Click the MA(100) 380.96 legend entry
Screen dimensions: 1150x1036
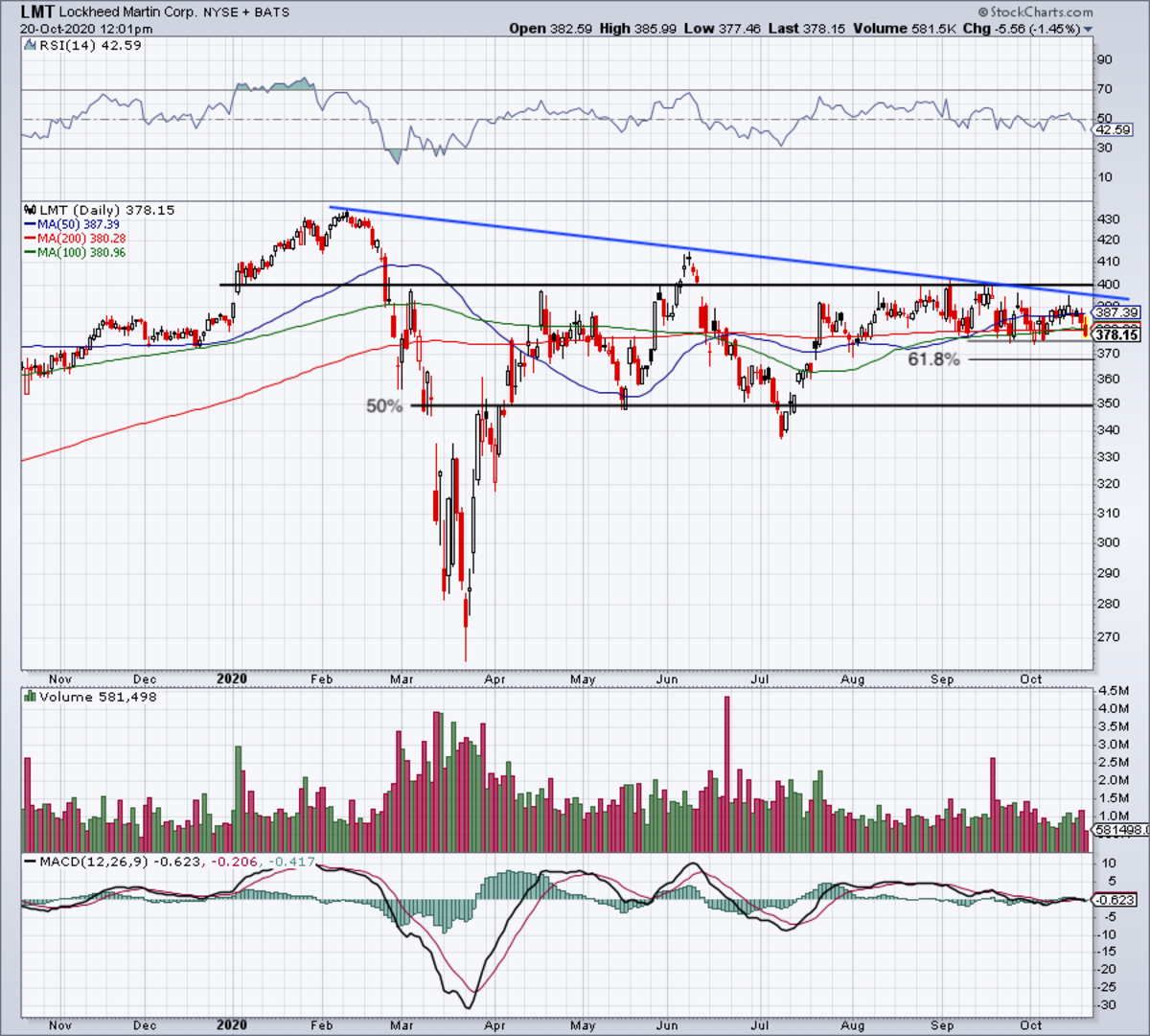click(75, 253)
